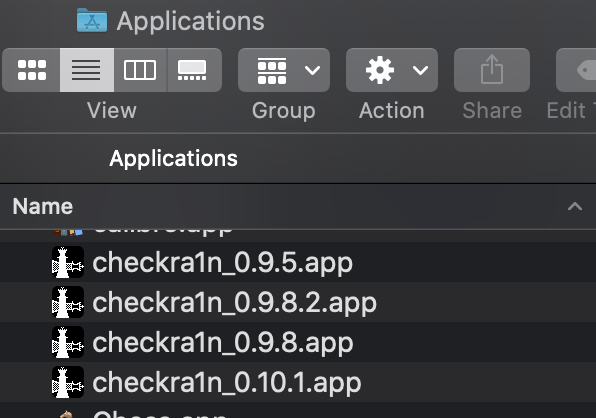Click the checkra1n_0.10.1.app chess icon
The image size is (596, 418).
(x=68, y=382)
